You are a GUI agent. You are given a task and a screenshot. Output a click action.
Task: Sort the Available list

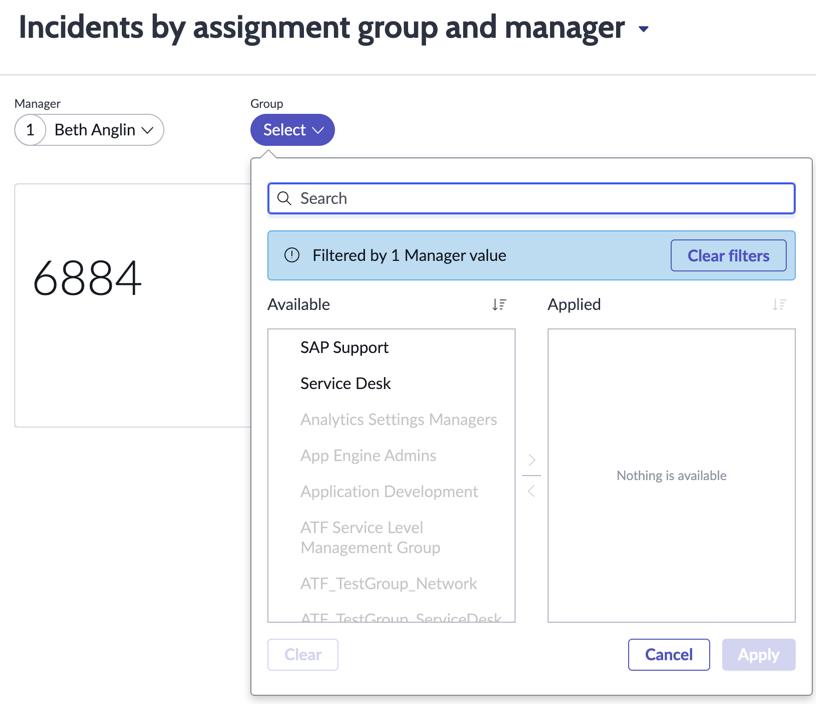[499, 304]
